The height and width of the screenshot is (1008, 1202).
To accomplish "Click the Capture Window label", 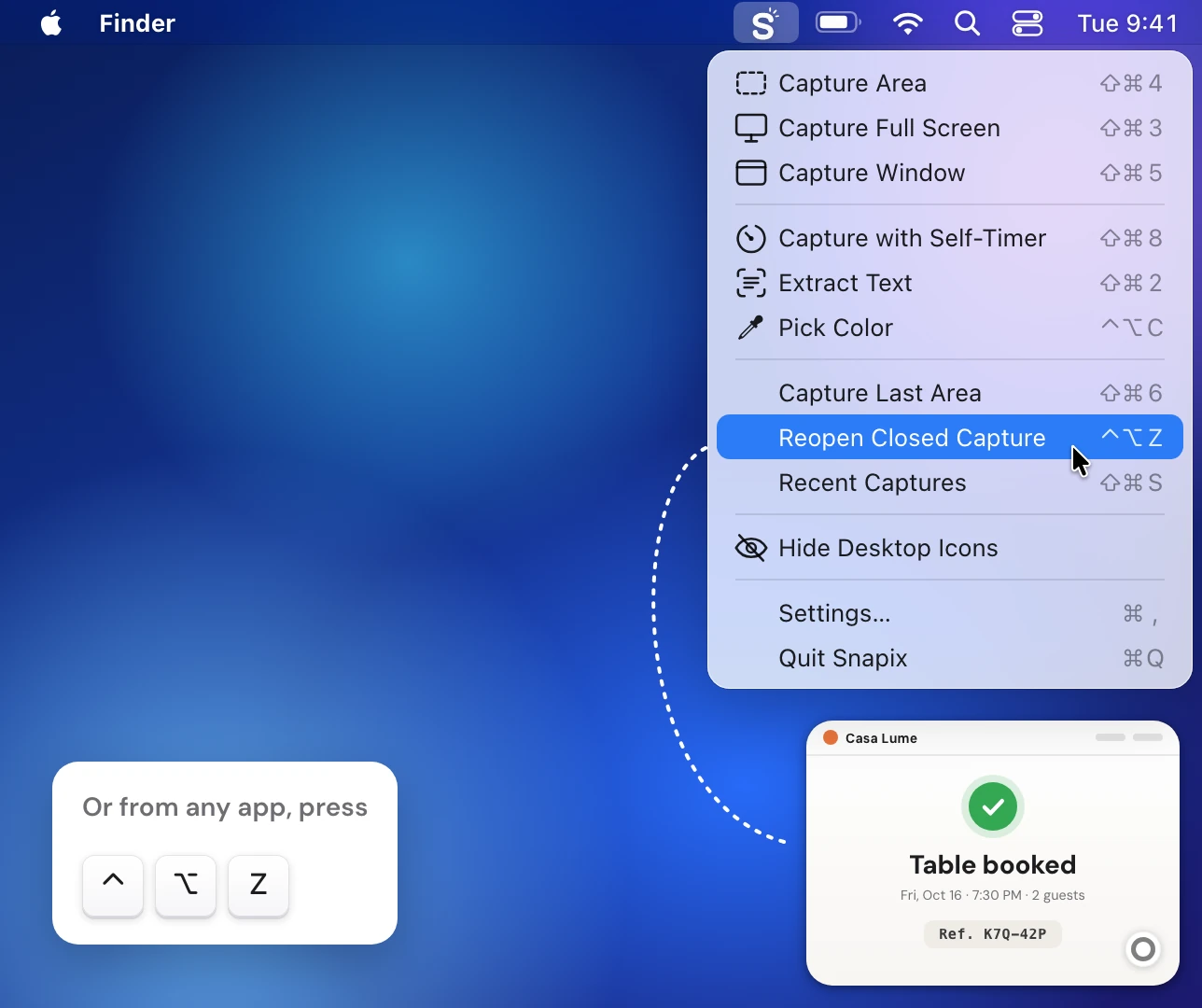I will coord(872,173).
